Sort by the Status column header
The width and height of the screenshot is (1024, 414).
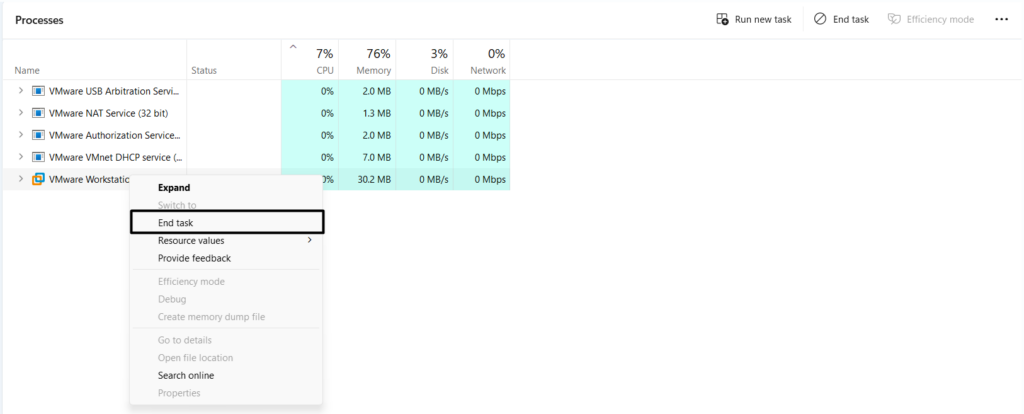204,71
